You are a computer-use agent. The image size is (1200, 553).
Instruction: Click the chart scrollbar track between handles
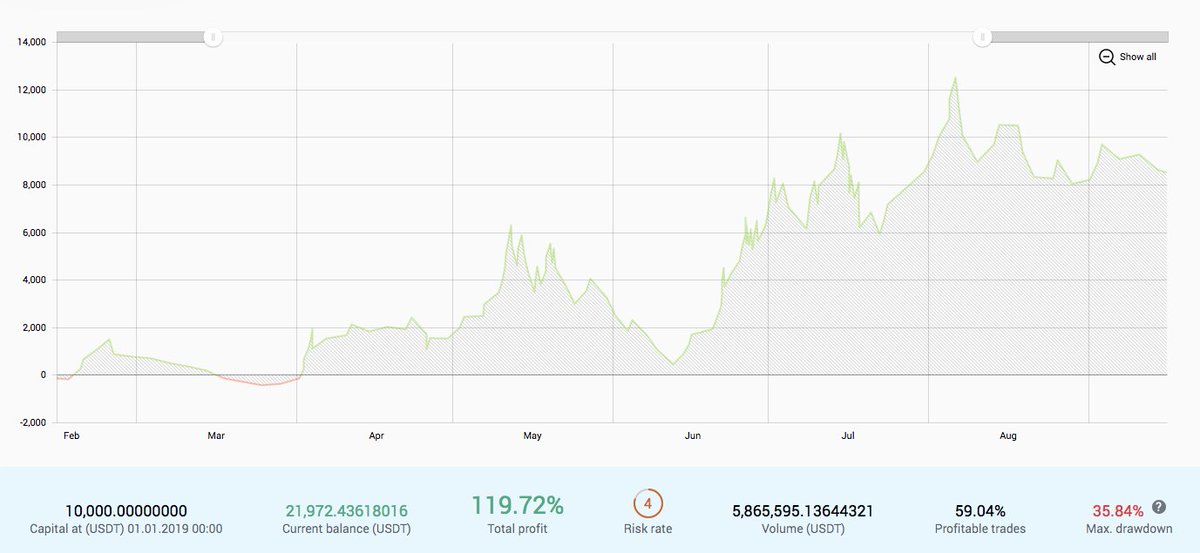click(597, 37)
